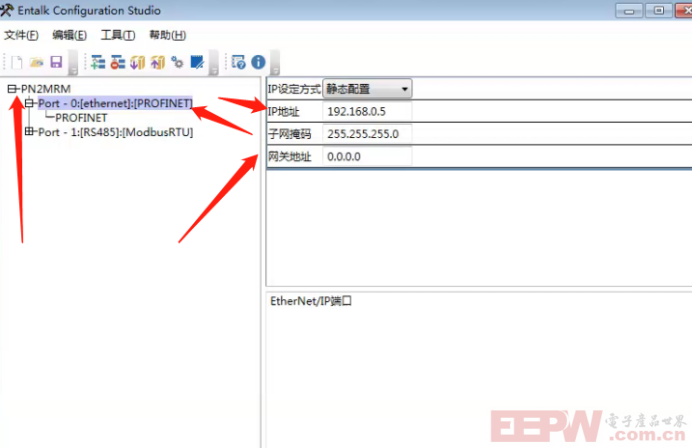This screenshot has width=692, height=448.
Task: Click the 网关地址 field 0.0.0.0
Action: point(367,157)
